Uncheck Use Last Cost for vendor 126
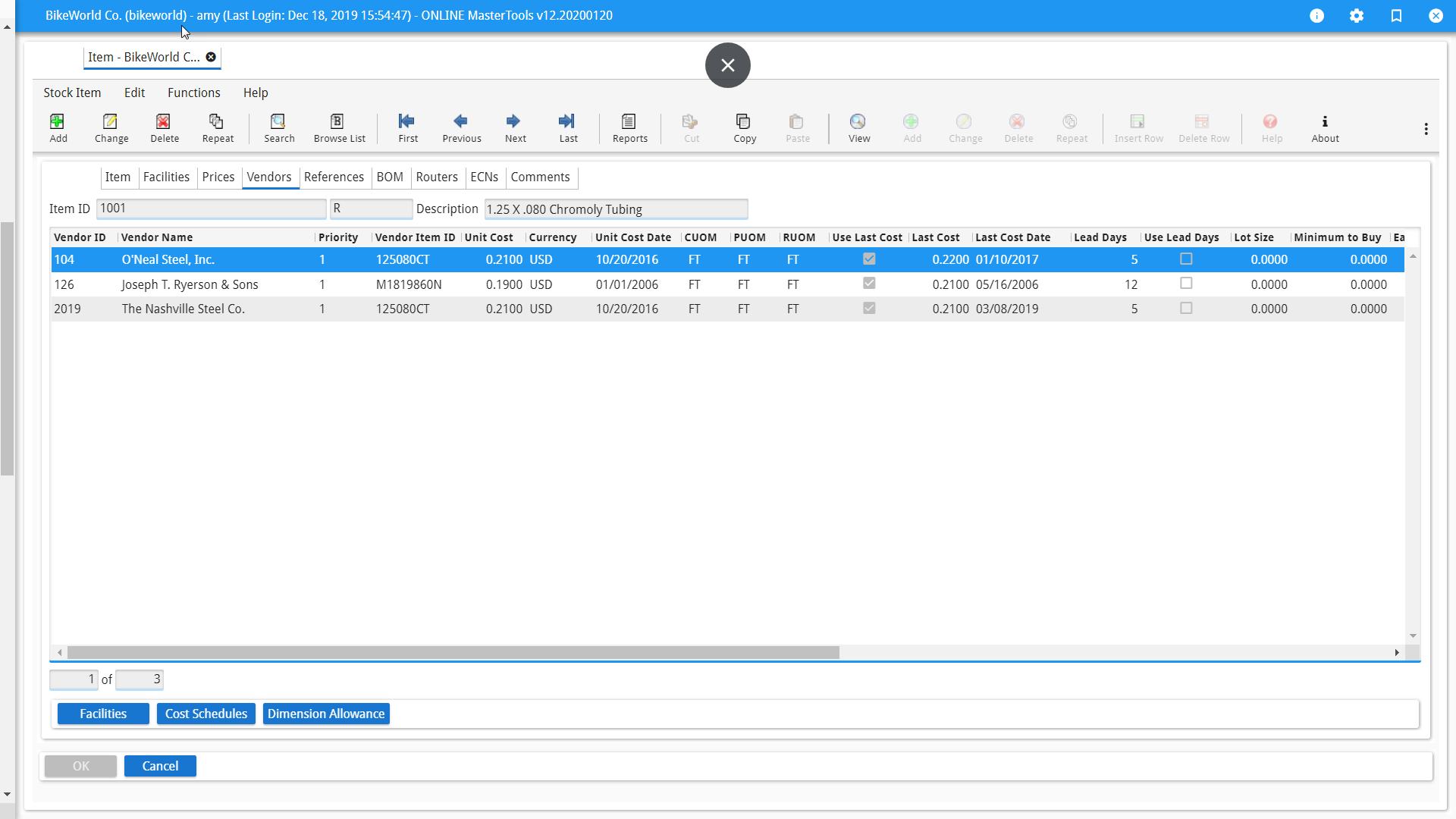Image resolution: width=1456 pixels, height=819 pixels. tap(870, 284)
